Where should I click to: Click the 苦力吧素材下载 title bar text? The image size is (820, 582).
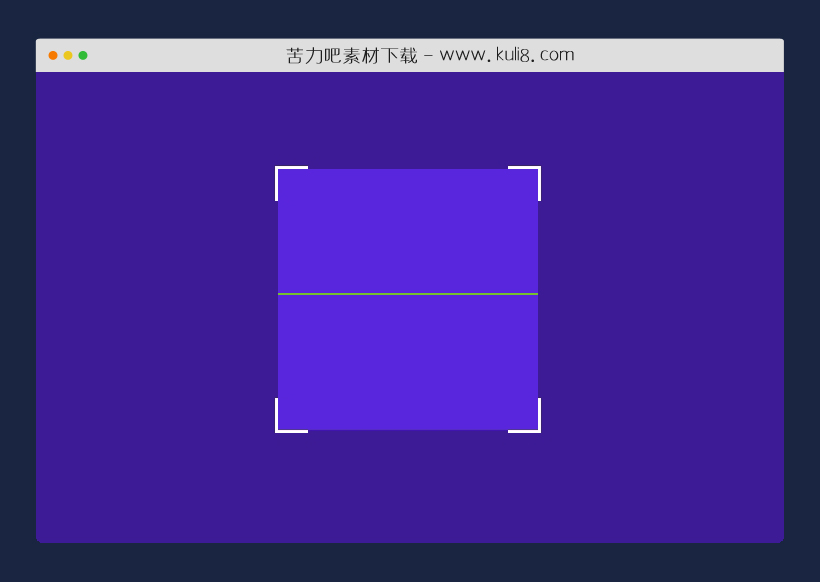click(350, 54)
